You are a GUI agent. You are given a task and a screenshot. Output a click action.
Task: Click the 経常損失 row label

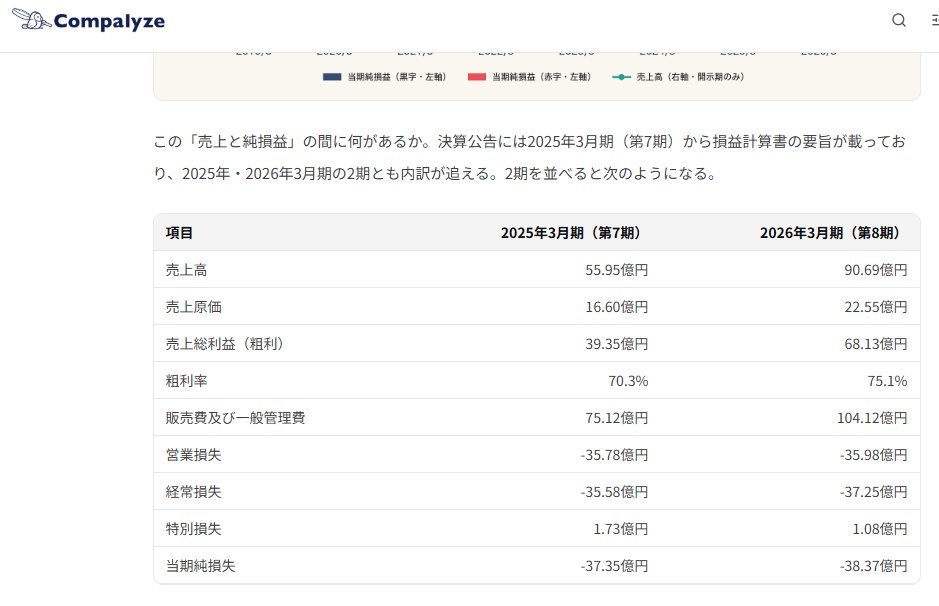click(x=193, y=492)
